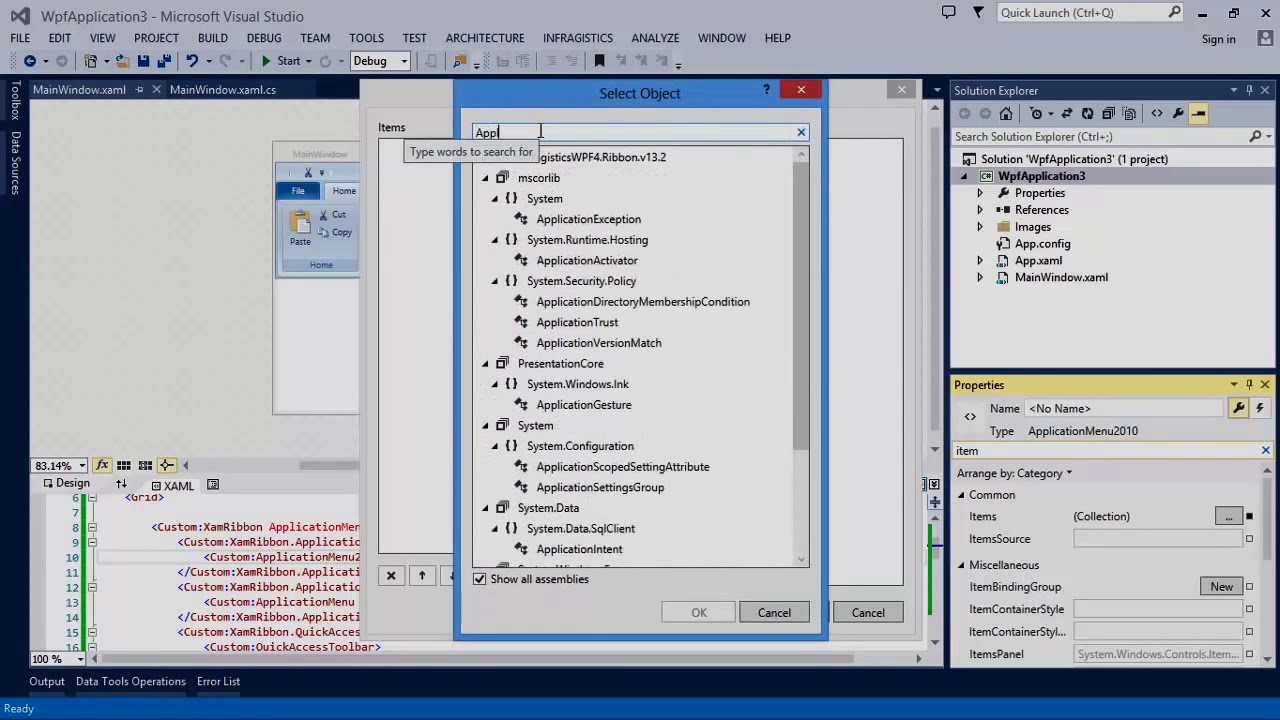Open the INFRAGISTICS menu
1280x720 pixels.
(578, 38)
